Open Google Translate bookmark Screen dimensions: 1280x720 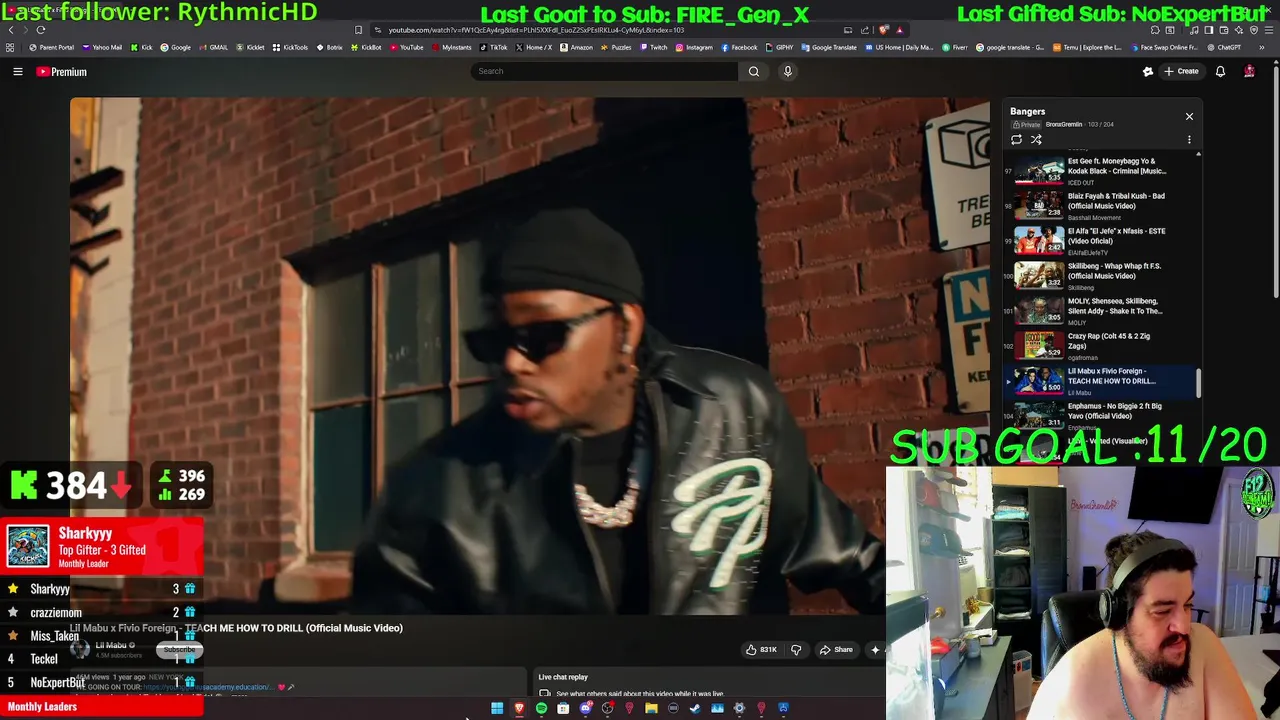(x=831, y=47)
